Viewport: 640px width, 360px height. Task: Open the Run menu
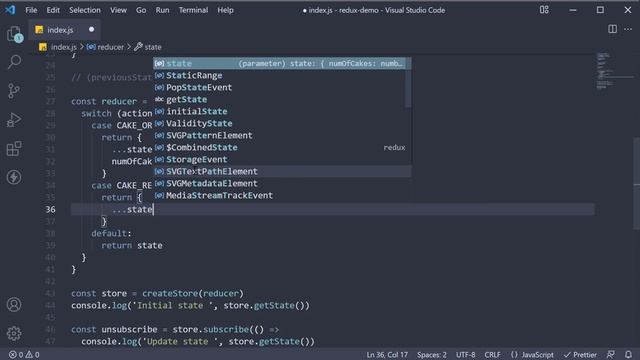(x=162, y=10)
